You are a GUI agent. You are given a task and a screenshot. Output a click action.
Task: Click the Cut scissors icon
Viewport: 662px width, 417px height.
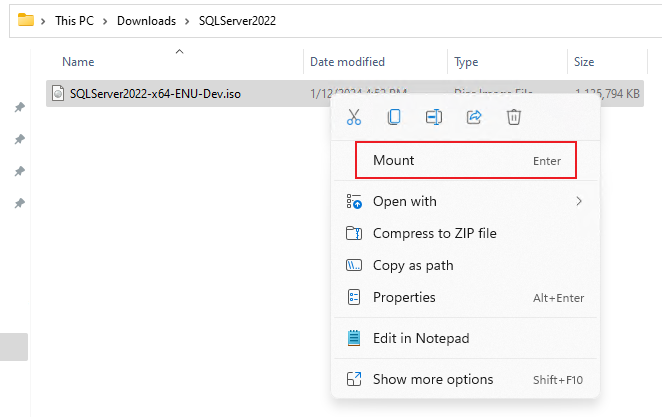tap(354, 117)
